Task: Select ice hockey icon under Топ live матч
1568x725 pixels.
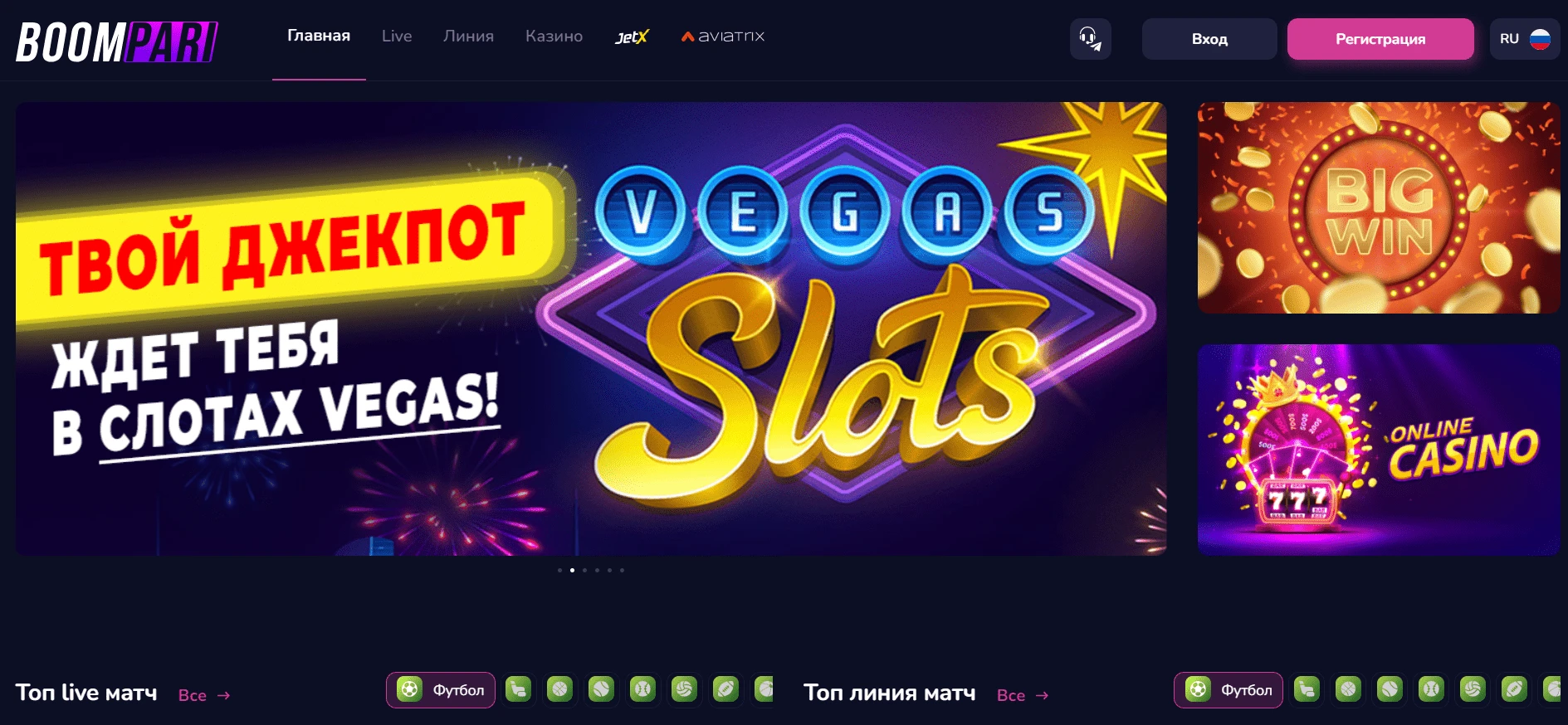Action: tap(519, 689)
